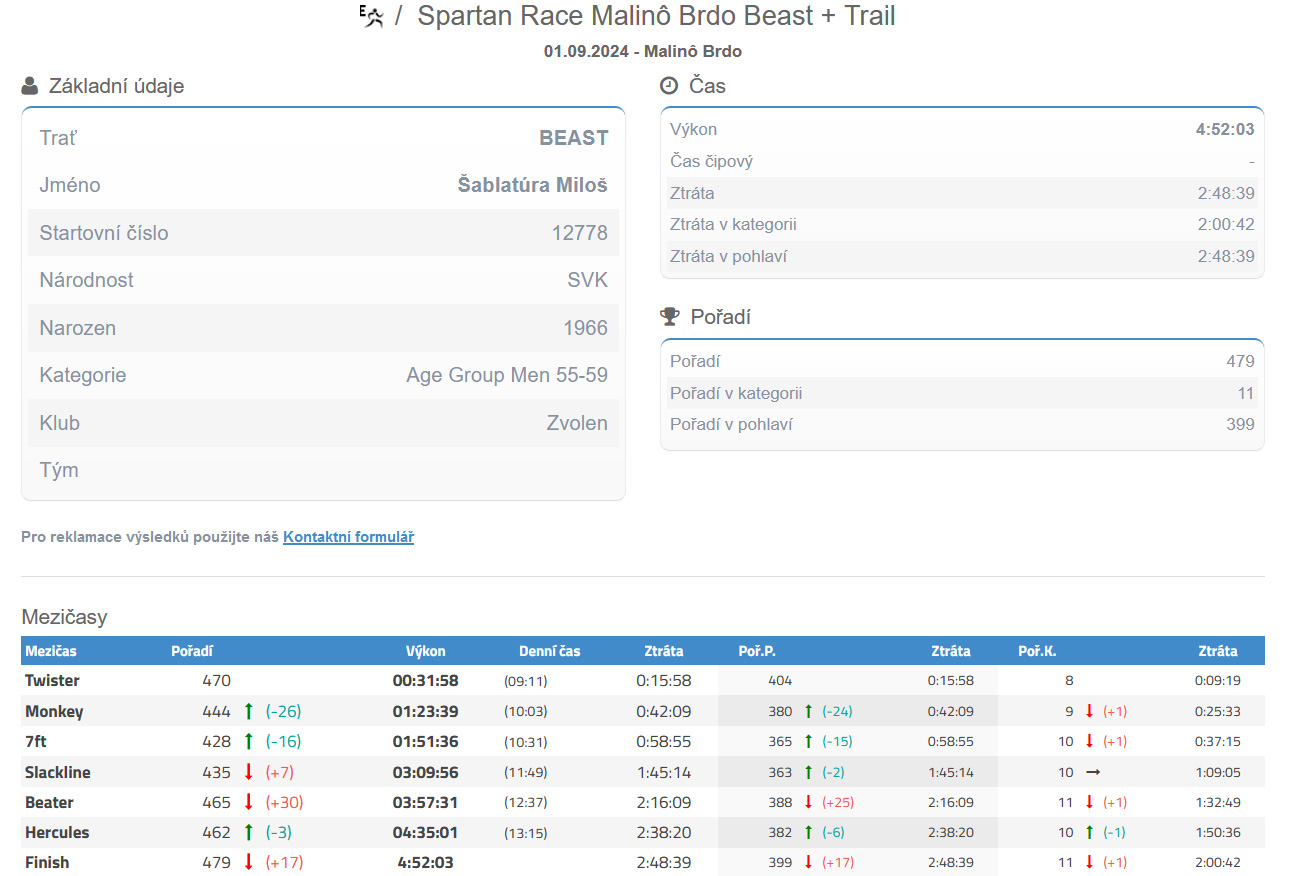Screen dimensions: 1289x876
Task: Click the Hercules time 04:35:01
Action: 425,832
